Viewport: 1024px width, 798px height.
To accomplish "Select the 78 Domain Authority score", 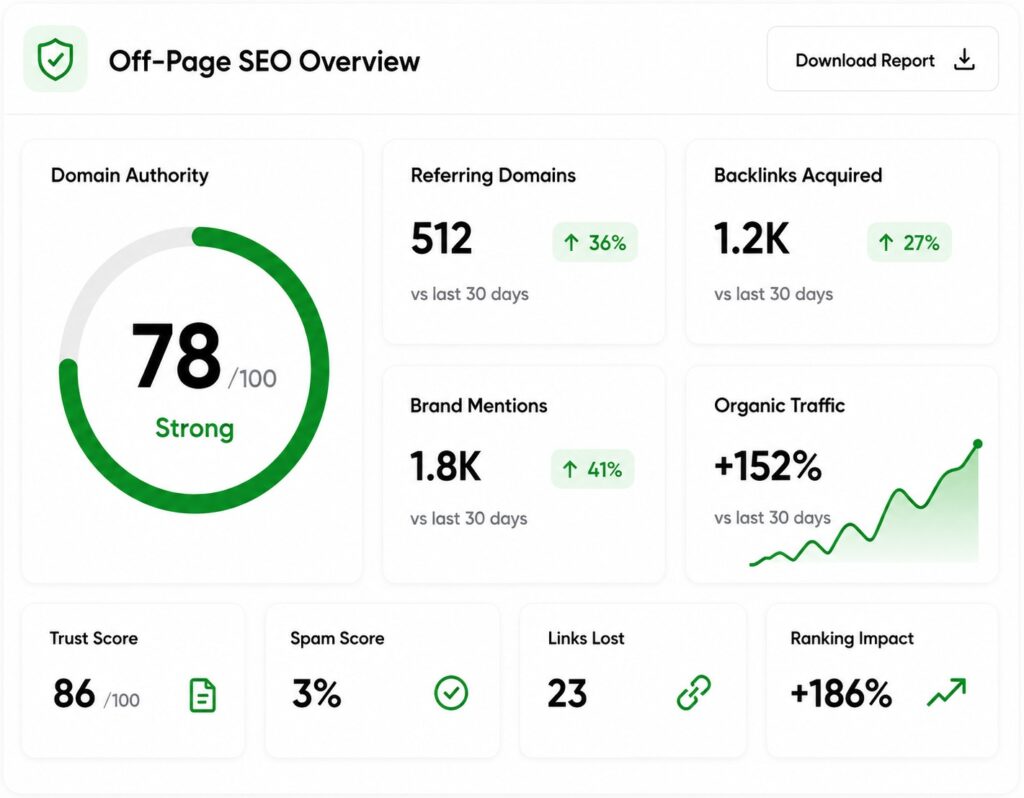I will 176,356.
